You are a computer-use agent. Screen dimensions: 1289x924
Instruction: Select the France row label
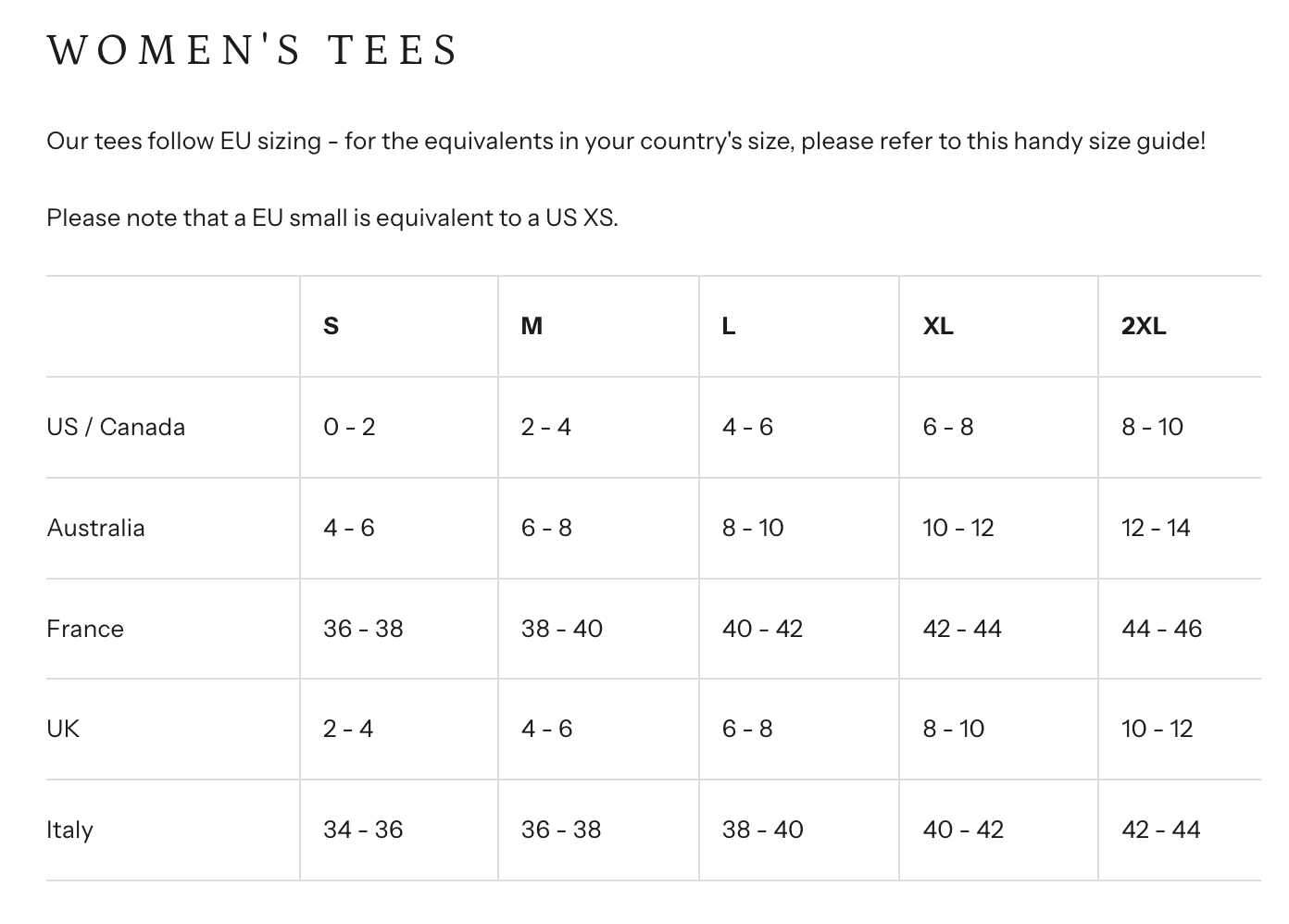(85, 629)
